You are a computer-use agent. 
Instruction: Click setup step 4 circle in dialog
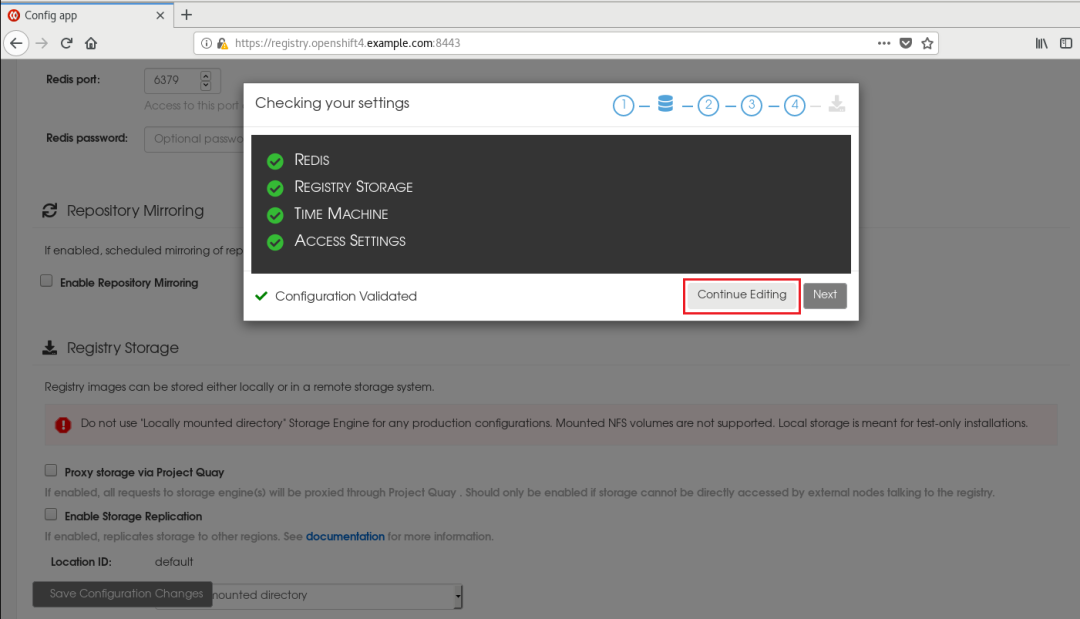click(794, 105)
